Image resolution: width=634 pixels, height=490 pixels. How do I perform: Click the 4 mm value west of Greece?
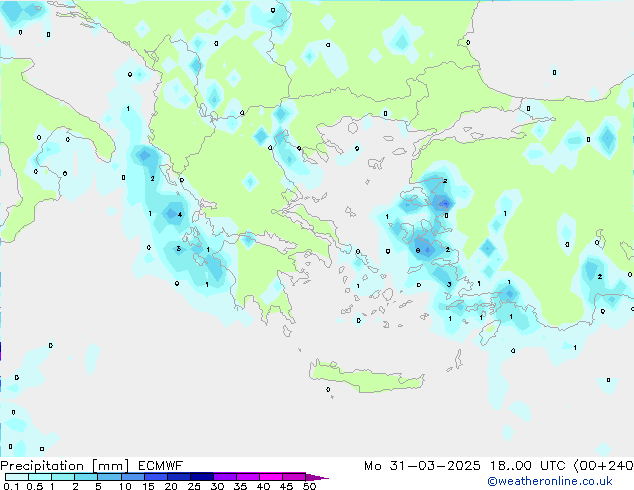tap(180, 215)
